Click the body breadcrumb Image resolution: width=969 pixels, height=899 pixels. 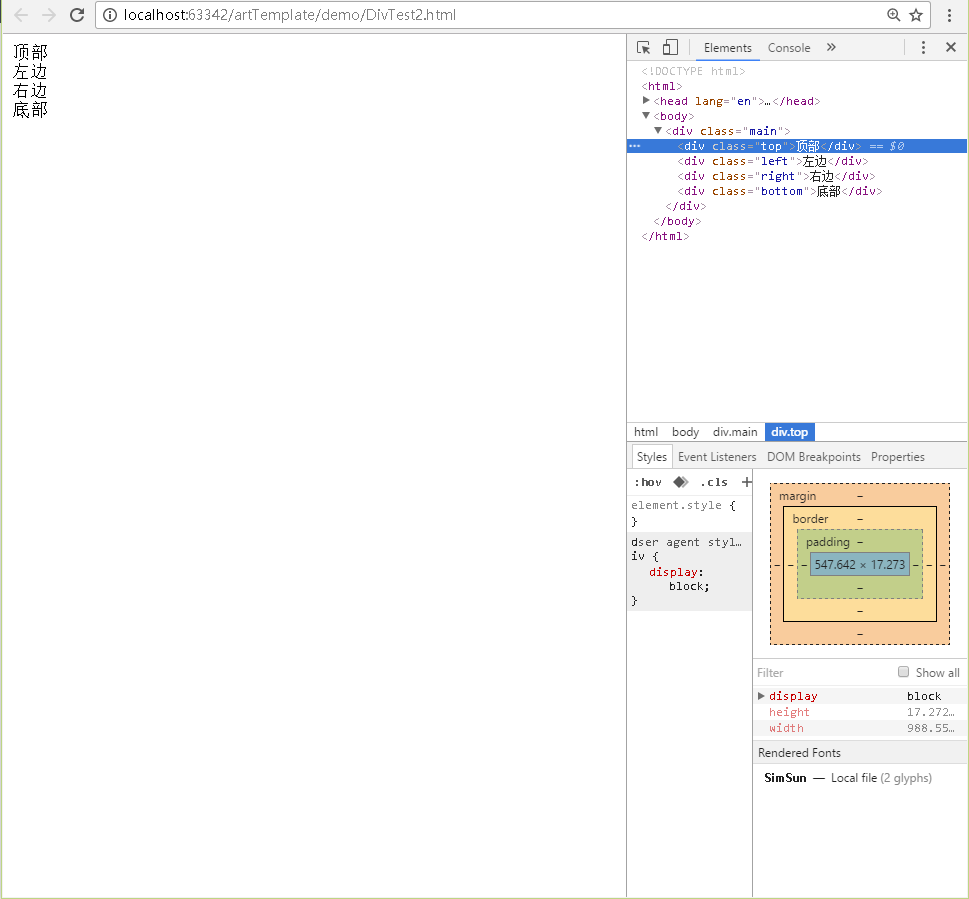(x=685, y=432)
